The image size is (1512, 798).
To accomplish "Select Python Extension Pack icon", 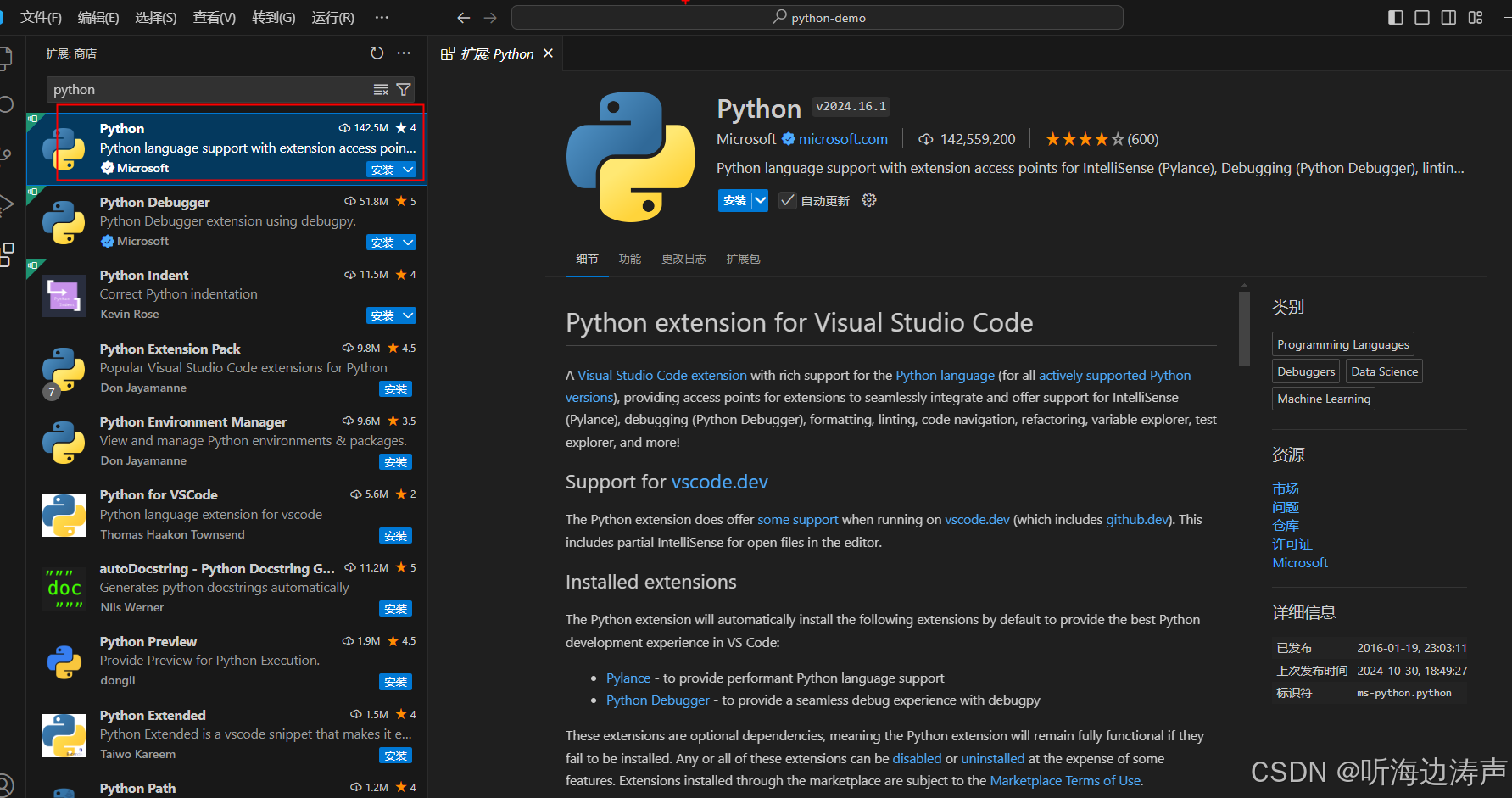I will (x=64, y=369).
